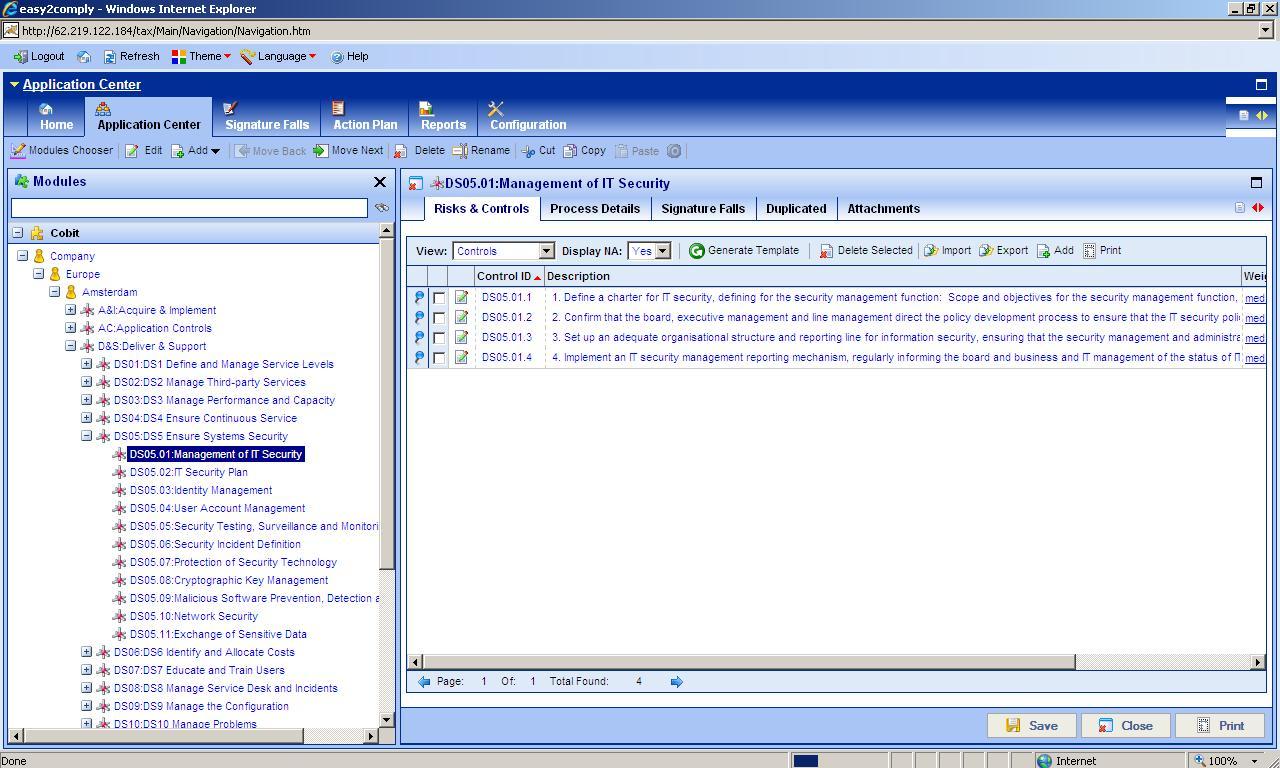
Task: Open the Modules Chooser
Action: click(62, 151)
